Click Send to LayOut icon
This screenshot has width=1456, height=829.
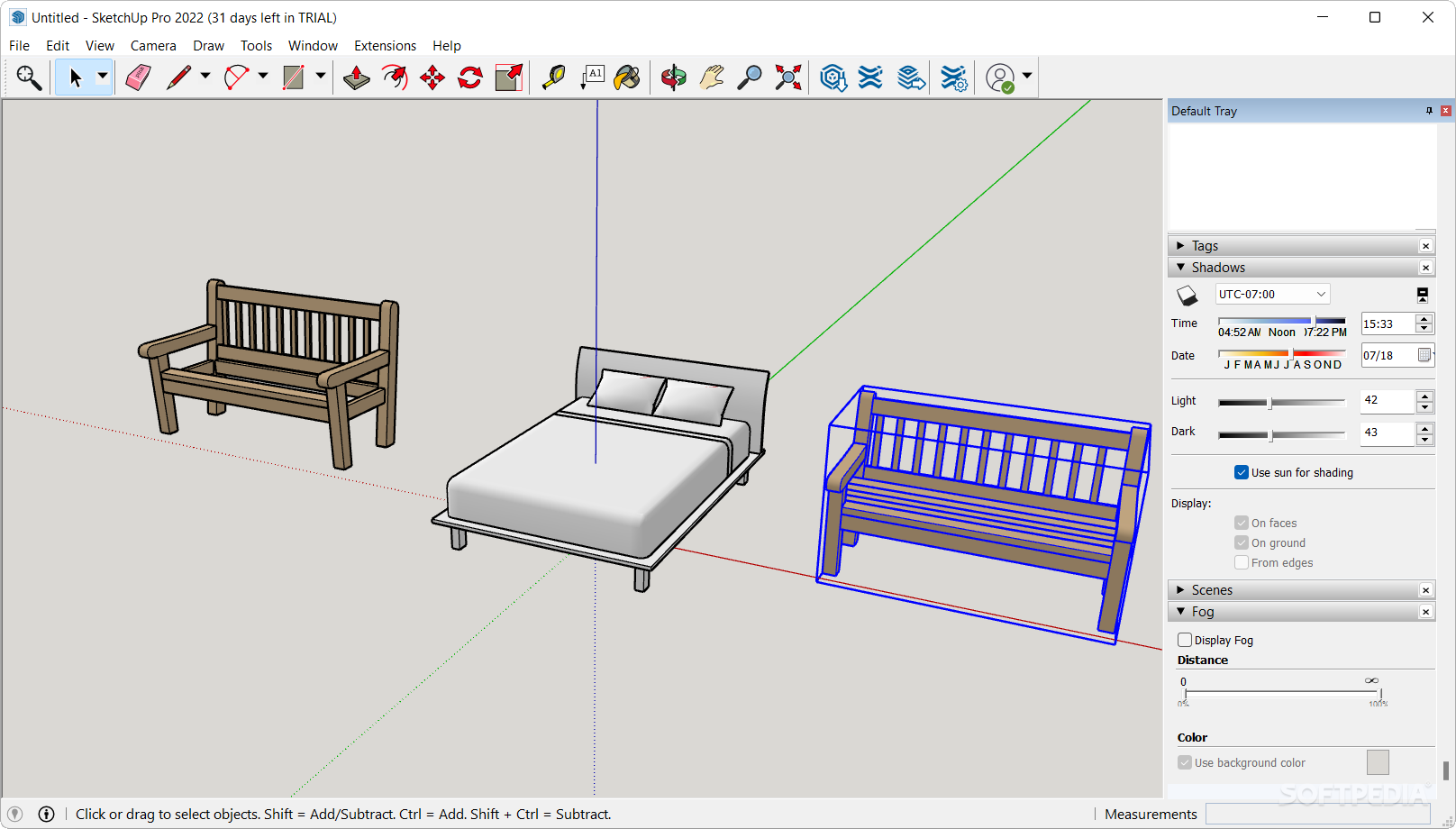click(911, 78)
